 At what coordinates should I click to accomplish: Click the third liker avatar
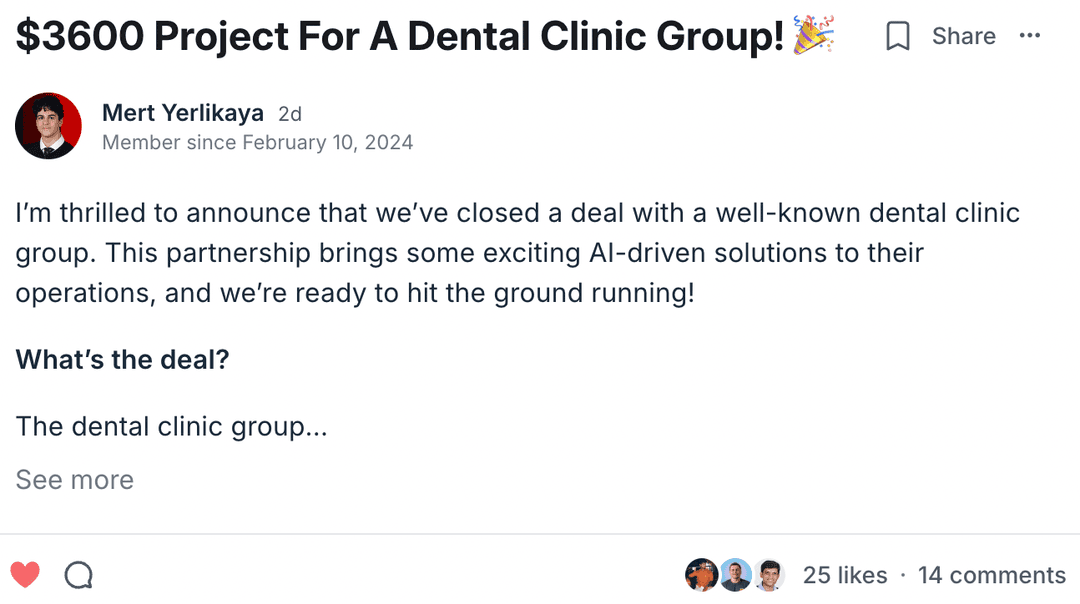tap(768, 575)
